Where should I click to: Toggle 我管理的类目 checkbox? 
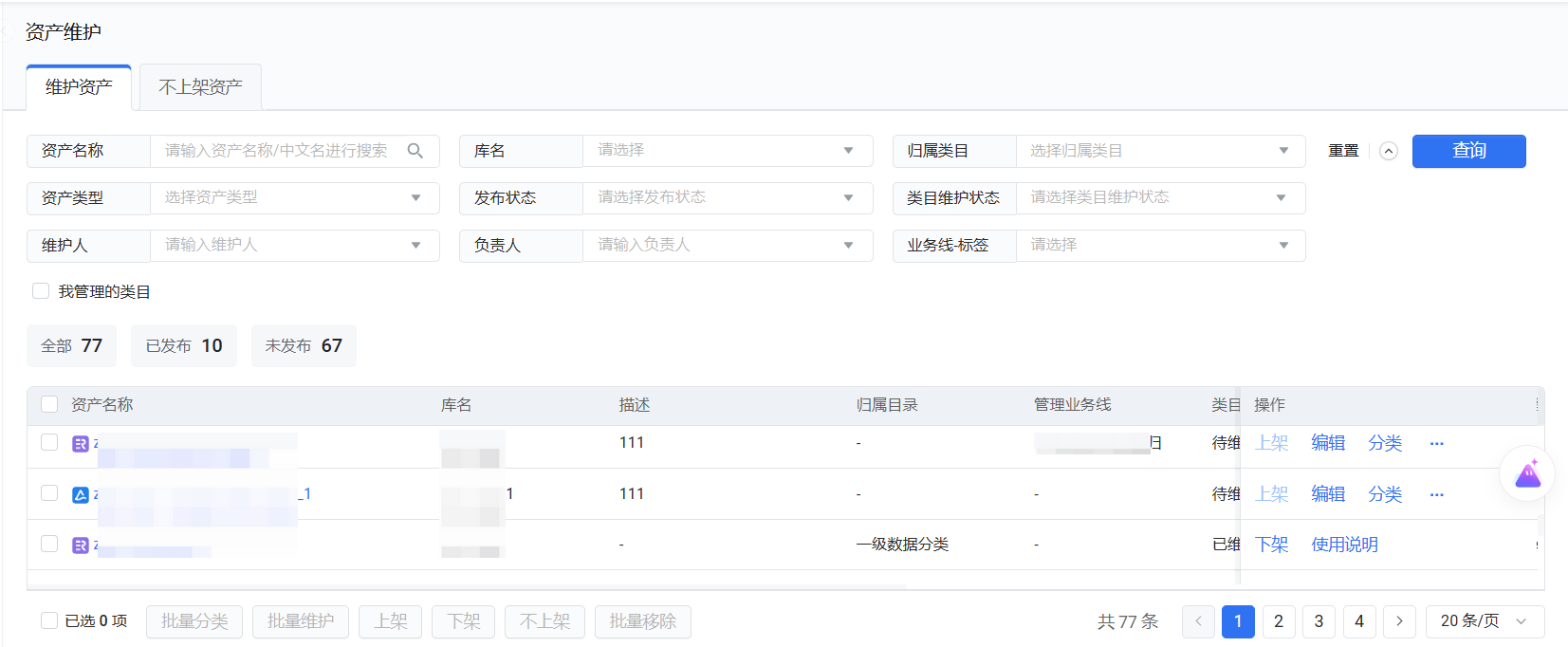[41, 291]
